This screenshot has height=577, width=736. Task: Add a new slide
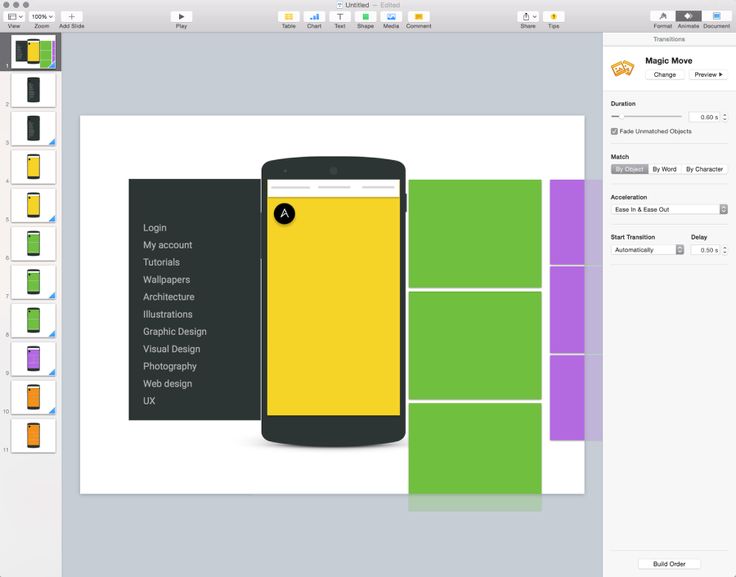71,16
